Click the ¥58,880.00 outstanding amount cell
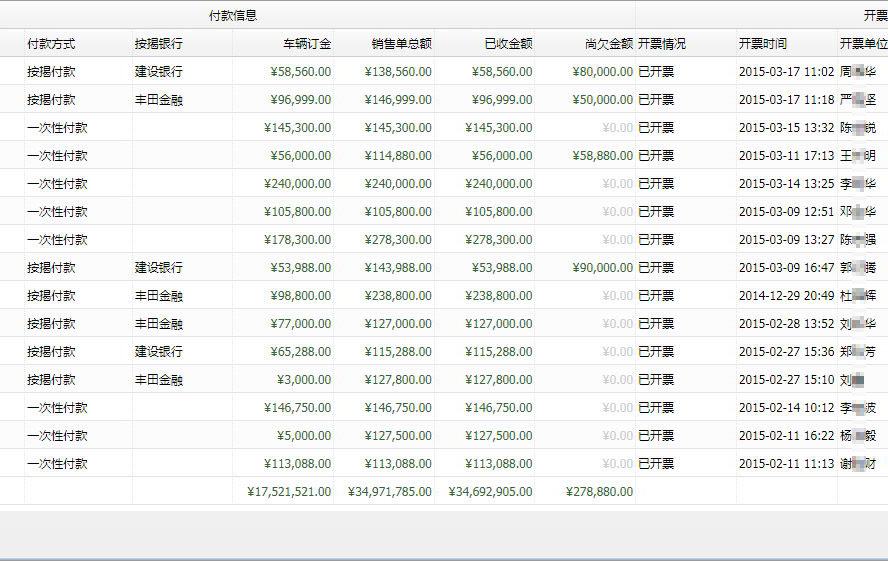Viewport: 888px width, 561px height. [602, 156]
